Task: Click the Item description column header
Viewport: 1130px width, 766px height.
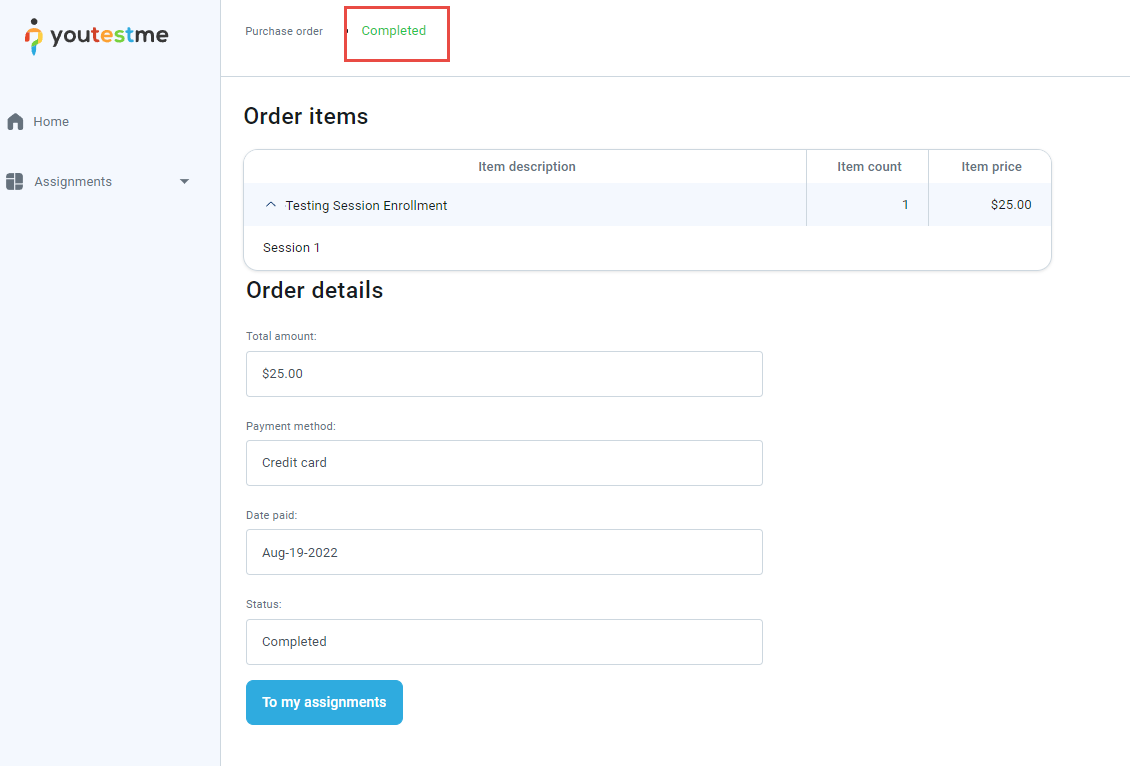Action: pyautogui.click(x=526, y=167)
